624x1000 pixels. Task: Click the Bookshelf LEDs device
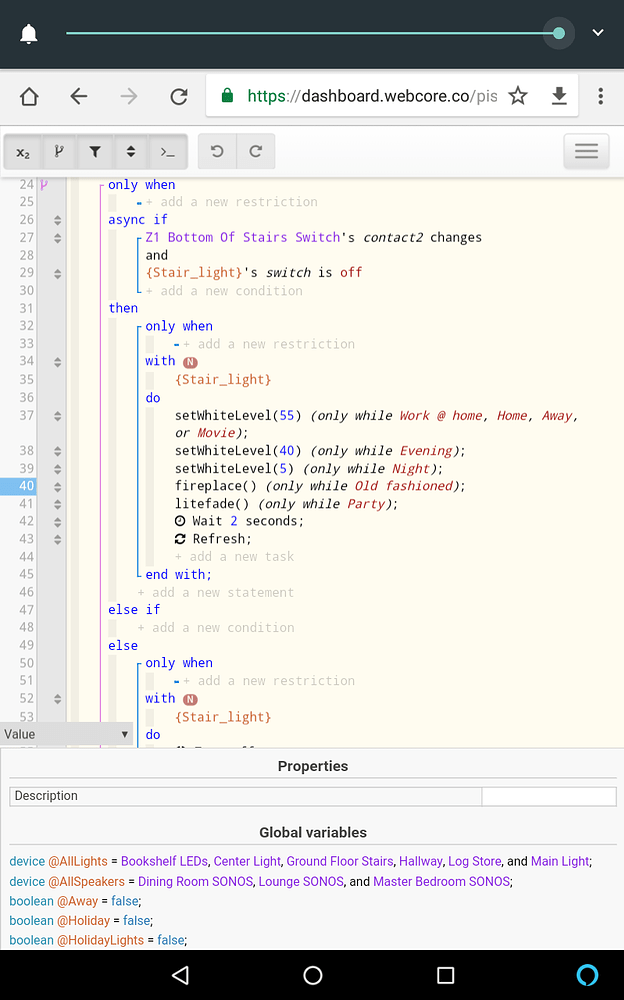pyautogui.click(x=164, y=862)
